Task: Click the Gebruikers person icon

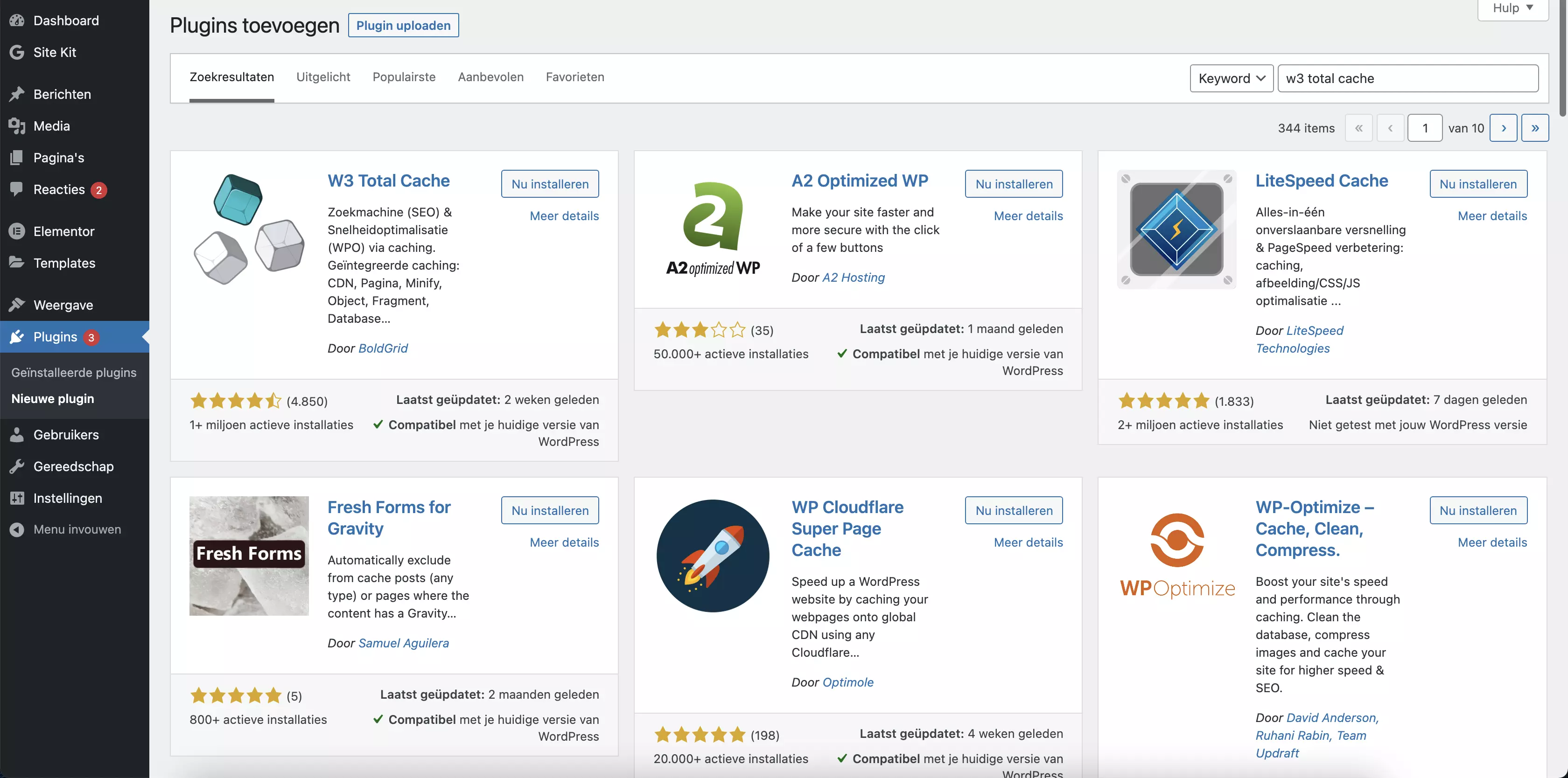Action: tap(16, 434)
